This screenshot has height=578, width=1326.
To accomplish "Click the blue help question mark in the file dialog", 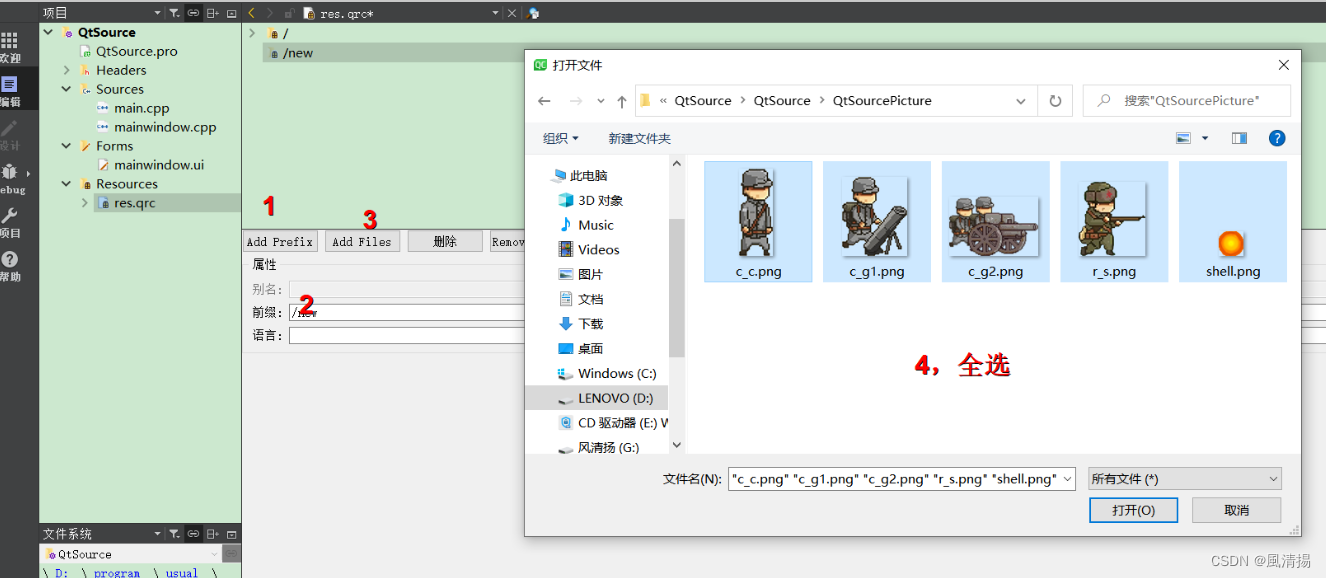I will click(1277, 138).
